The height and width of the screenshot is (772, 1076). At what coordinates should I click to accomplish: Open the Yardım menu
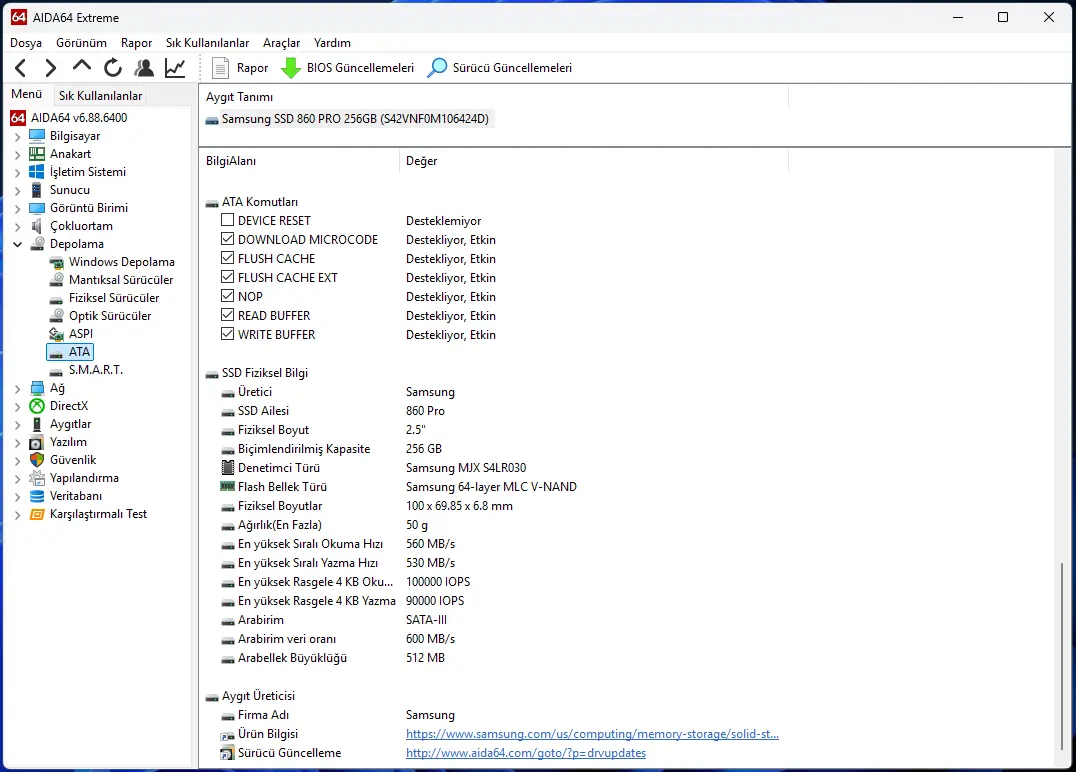click(332, 43)
